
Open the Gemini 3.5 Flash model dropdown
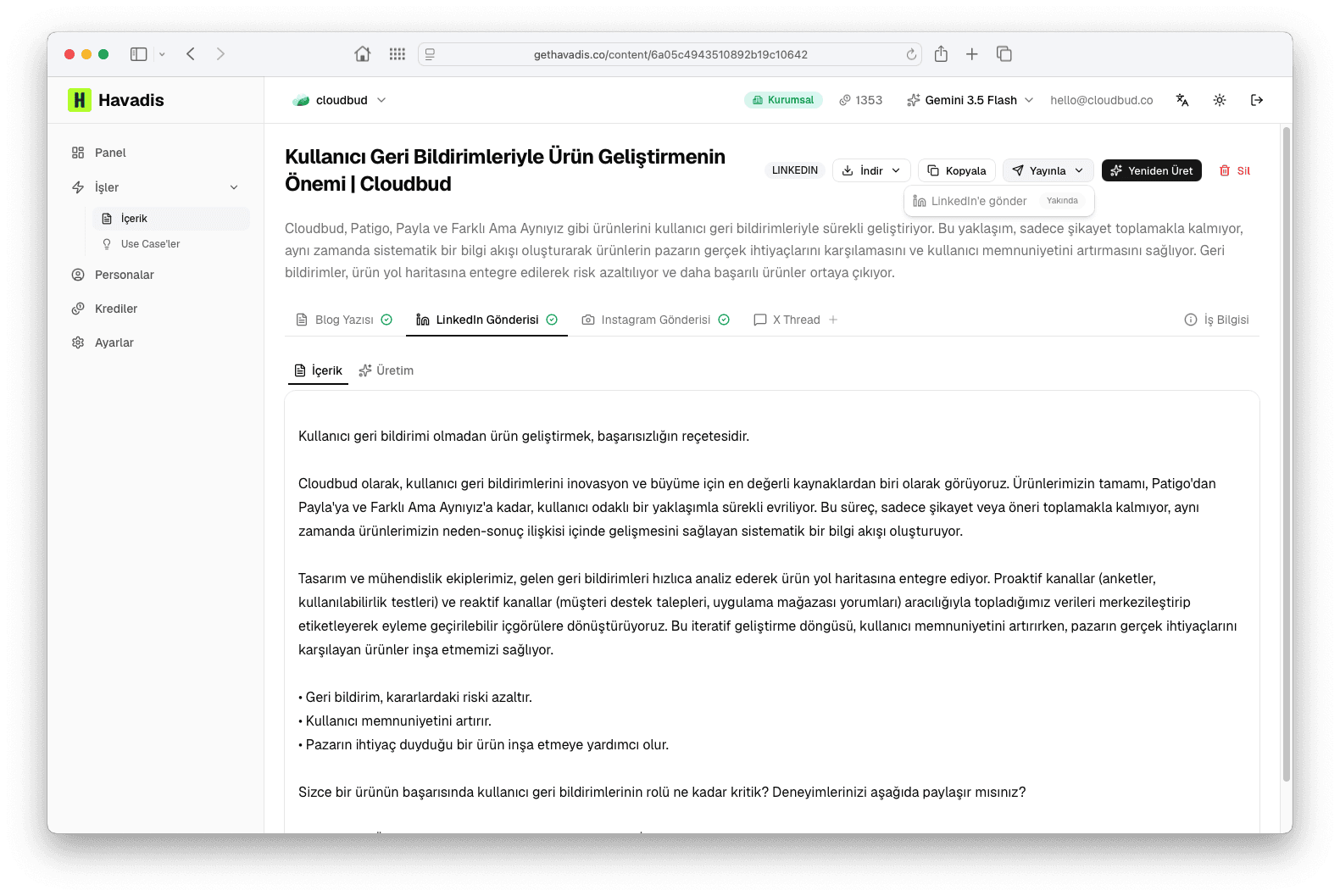[970, 100]
